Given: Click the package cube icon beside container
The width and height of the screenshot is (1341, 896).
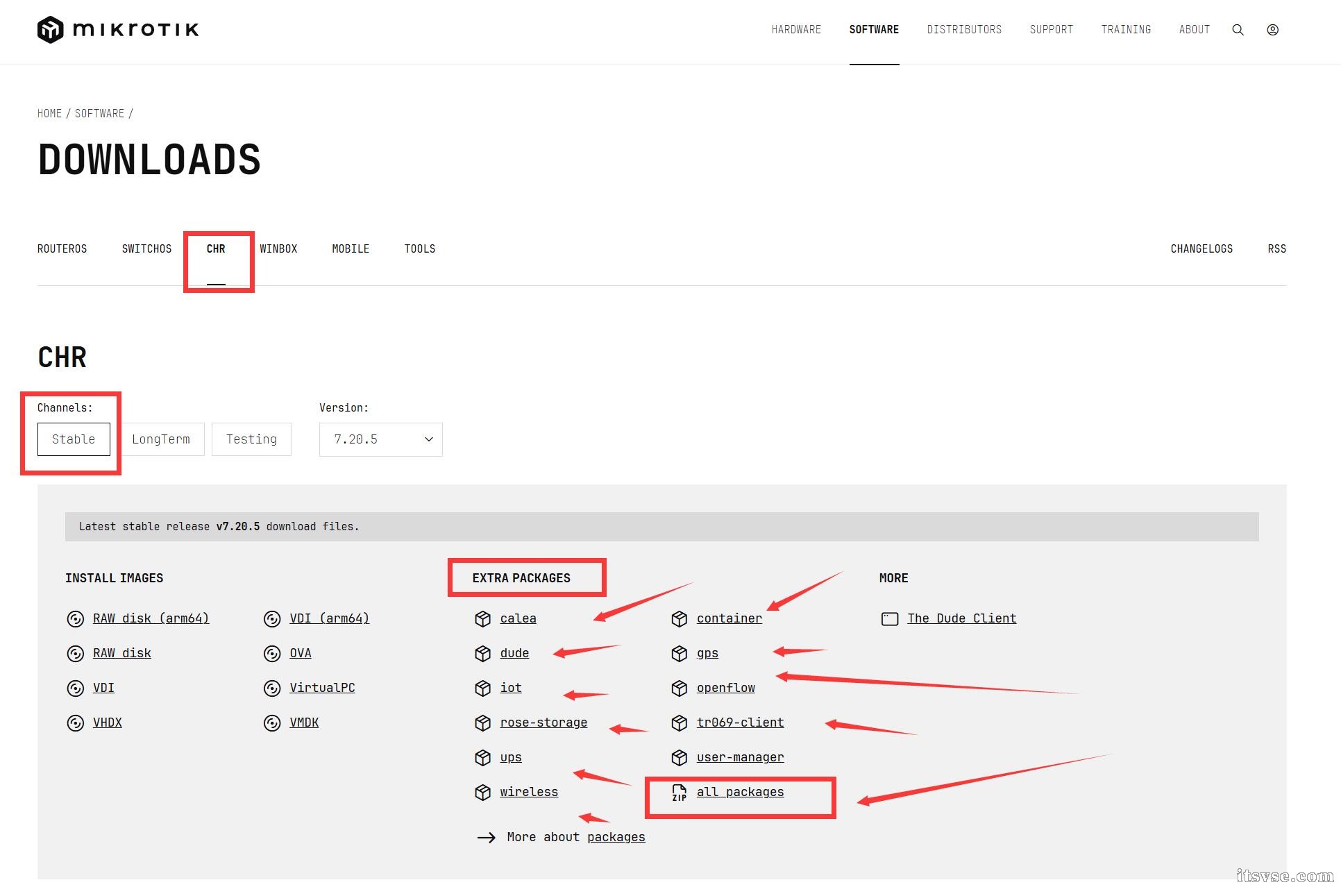Looking at the screenshot, I should (679, 619).
